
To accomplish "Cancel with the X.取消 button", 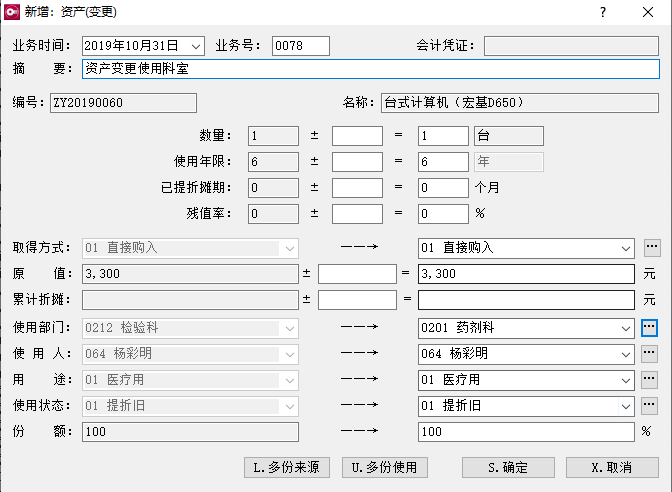I will pyautogui.click(x=612, y=467).
